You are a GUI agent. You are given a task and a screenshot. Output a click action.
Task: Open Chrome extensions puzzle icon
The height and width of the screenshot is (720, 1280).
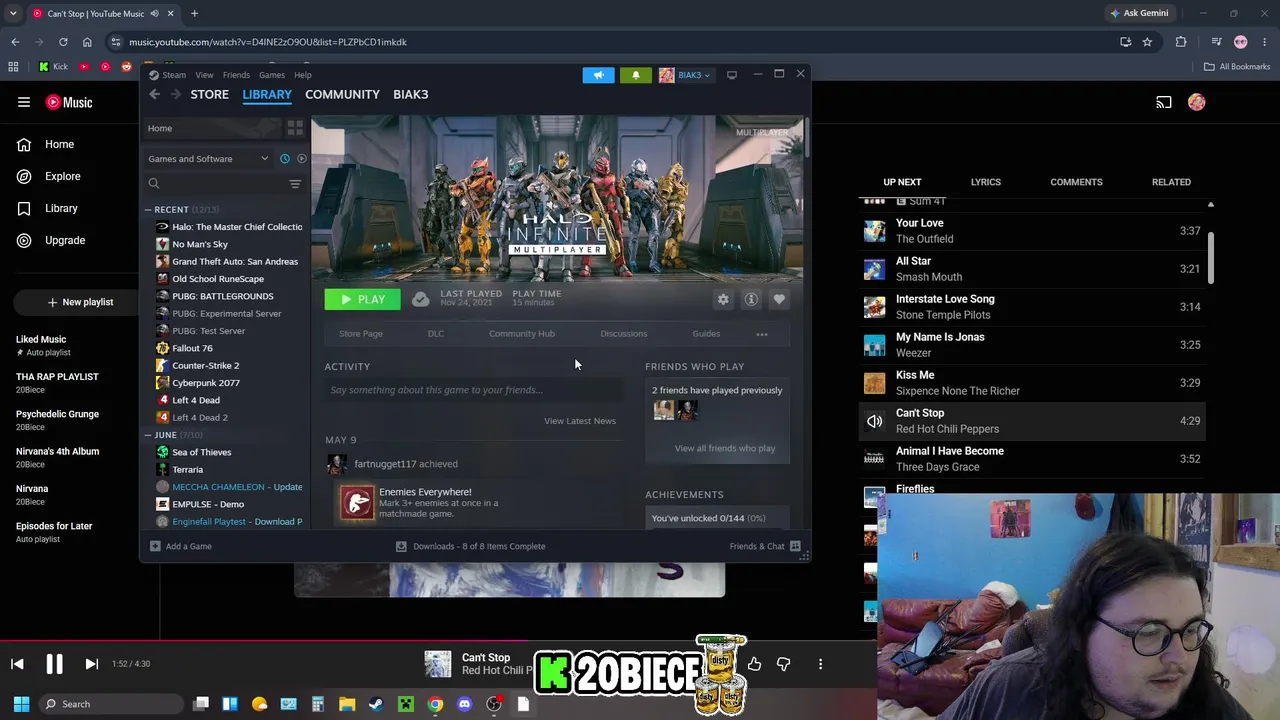[x=1181, y=42]
